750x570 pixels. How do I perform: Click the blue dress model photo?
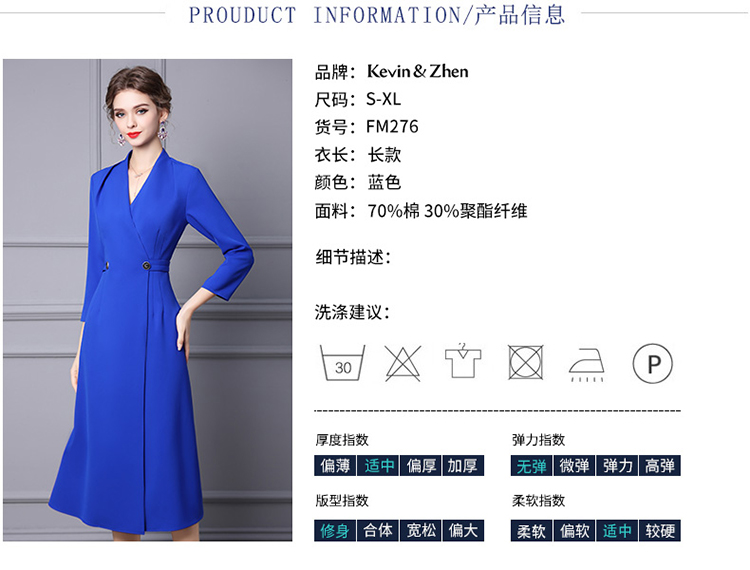click(147, 300)
